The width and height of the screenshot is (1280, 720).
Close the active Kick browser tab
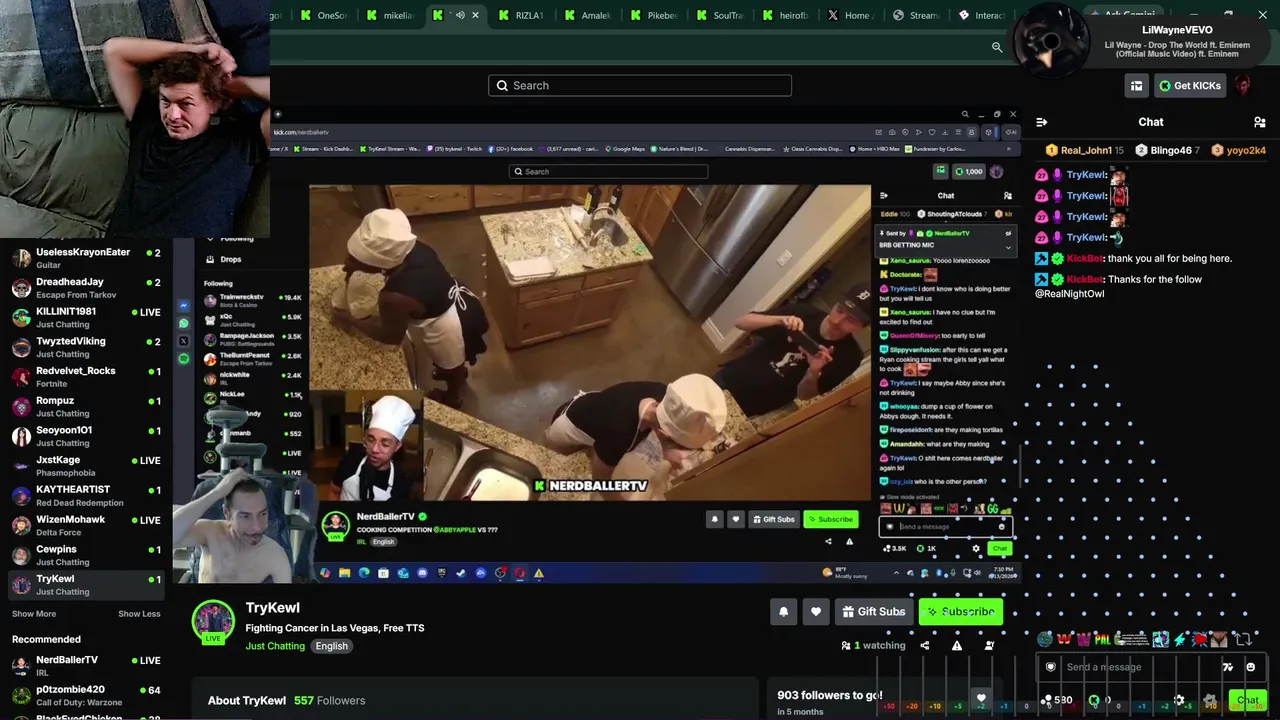475,15
